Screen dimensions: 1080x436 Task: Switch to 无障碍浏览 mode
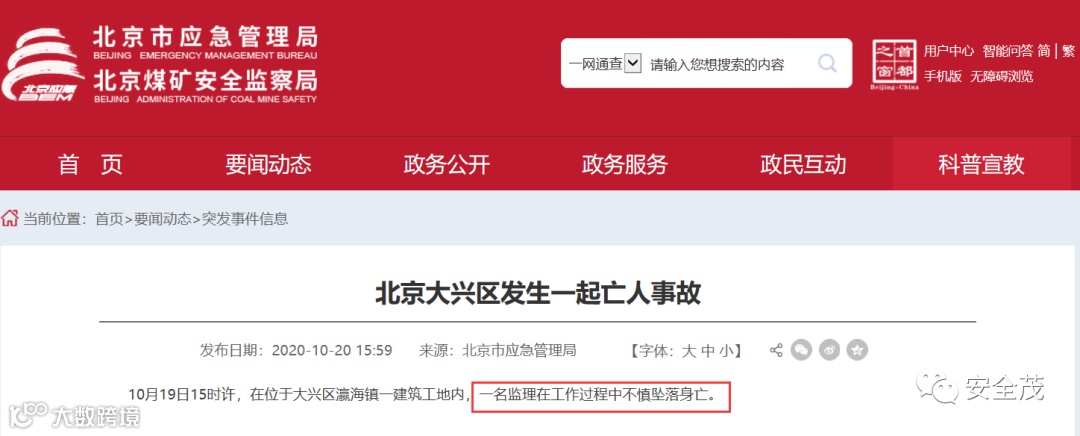click(1001, 76)
